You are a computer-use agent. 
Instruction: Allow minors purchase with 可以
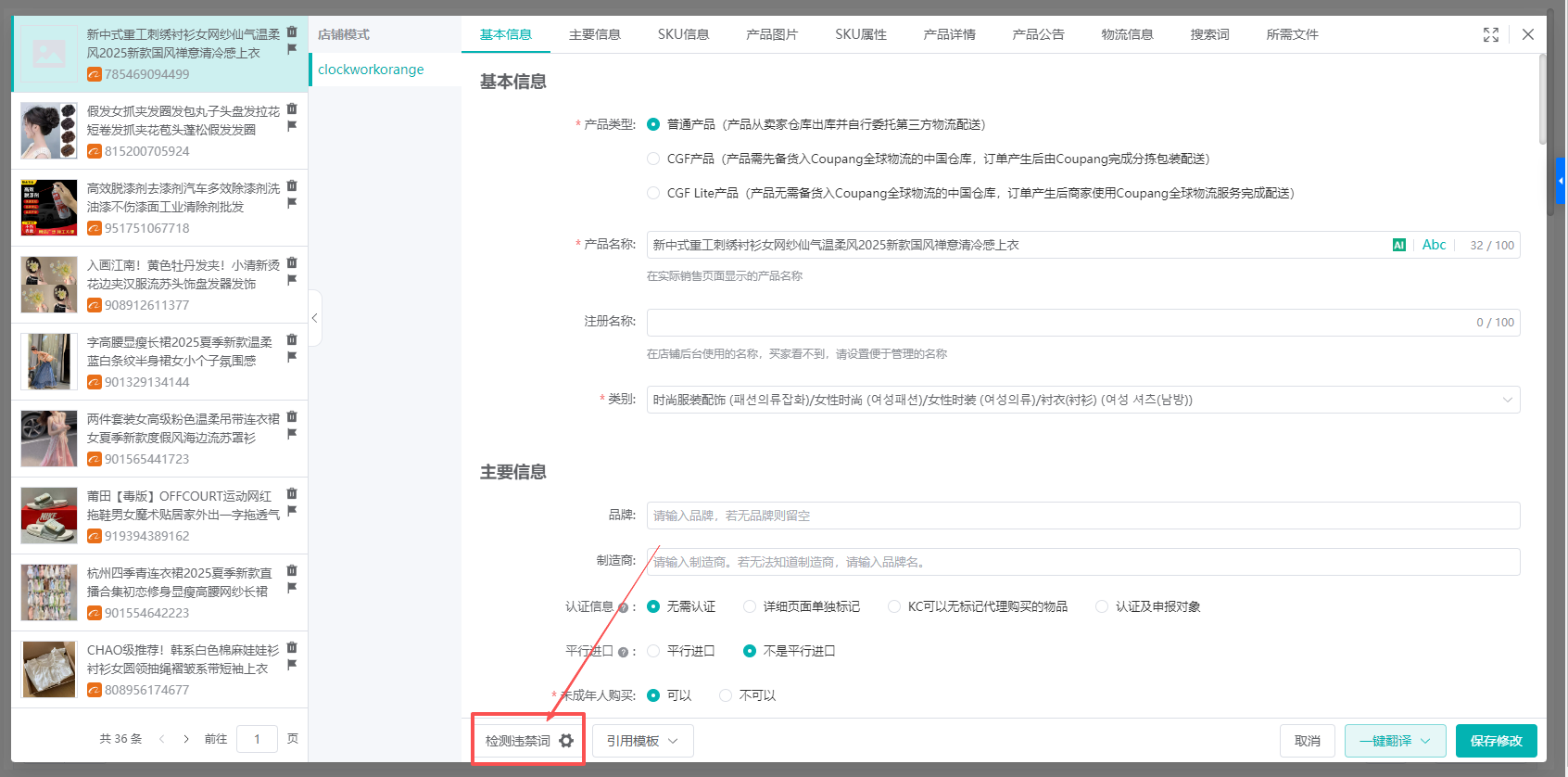653,695
